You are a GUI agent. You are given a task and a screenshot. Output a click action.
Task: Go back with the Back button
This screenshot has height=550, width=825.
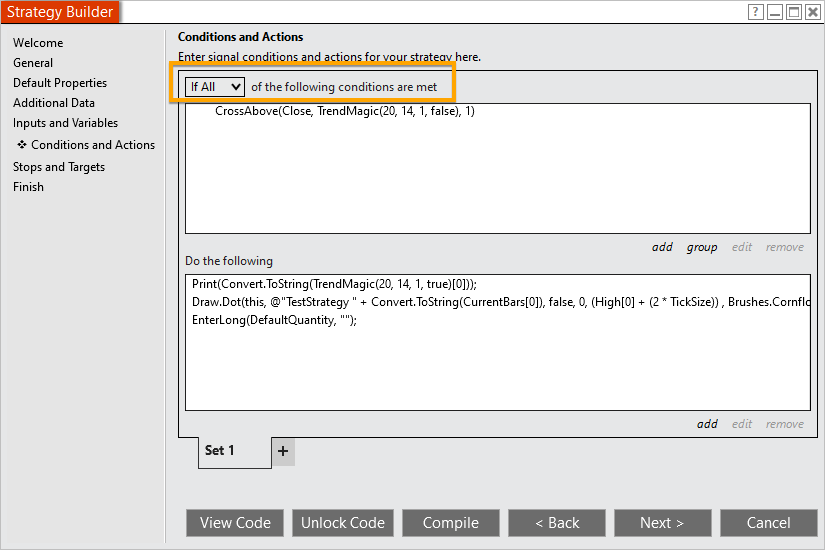[557, 523]
